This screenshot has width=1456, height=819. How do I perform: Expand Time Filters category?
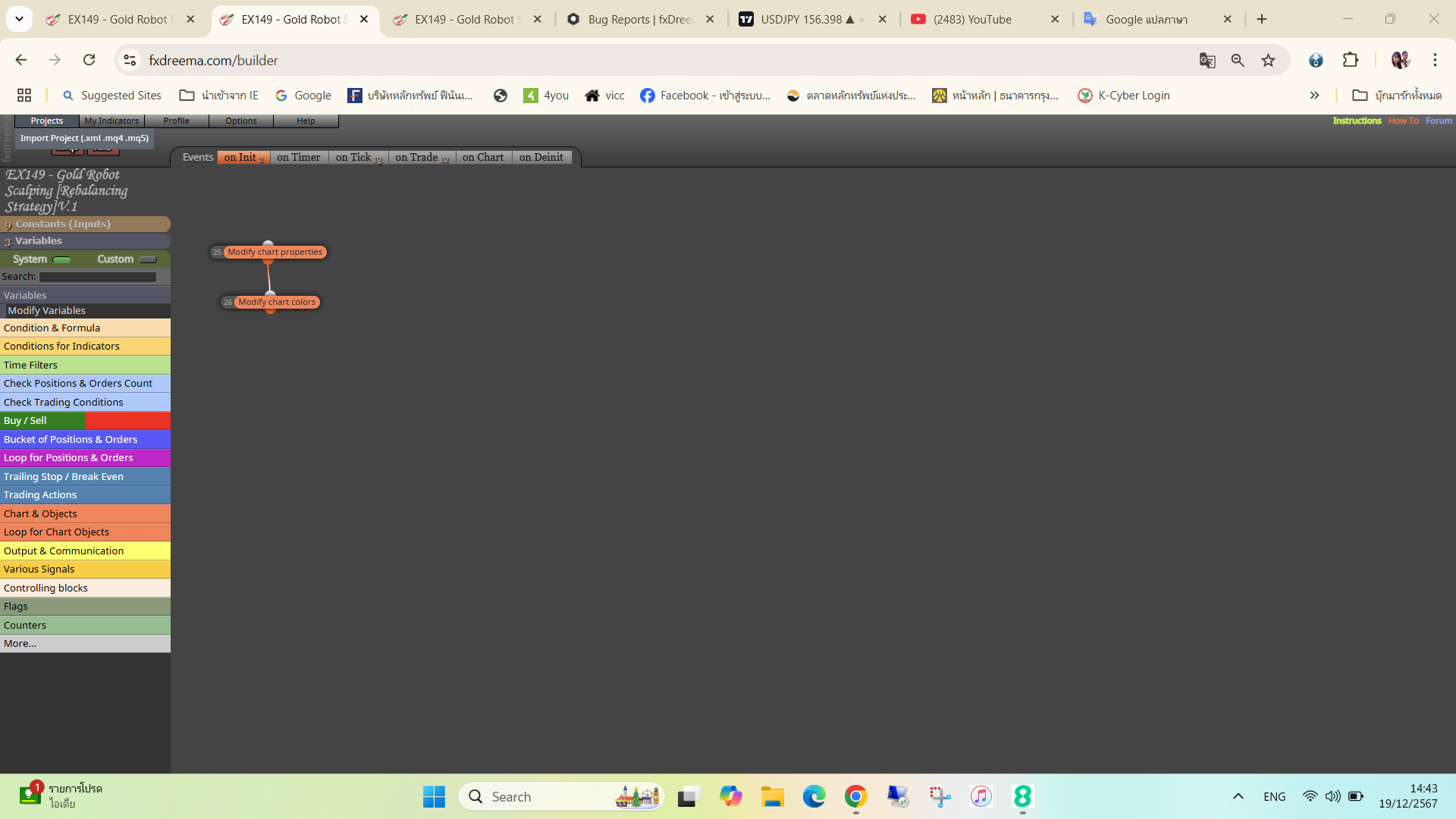(85, 366)
